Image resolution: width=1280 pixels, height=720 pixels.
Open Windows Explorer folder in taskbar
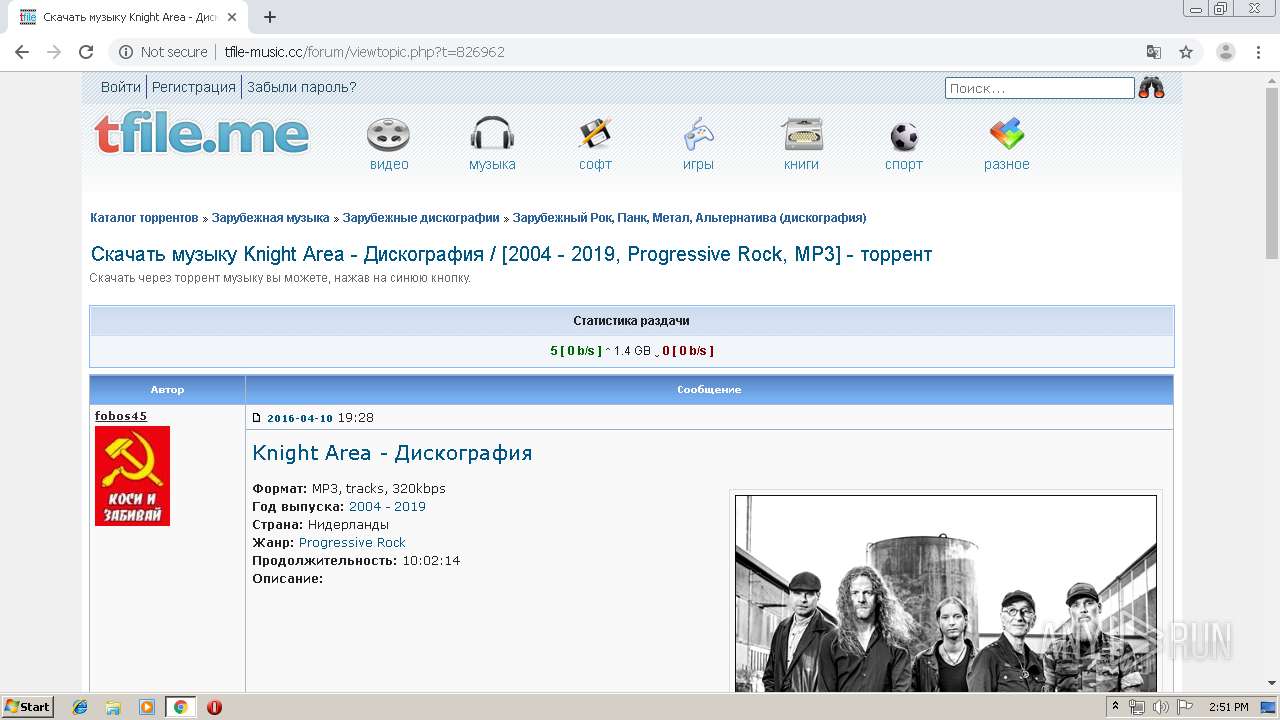pos(113,707)
